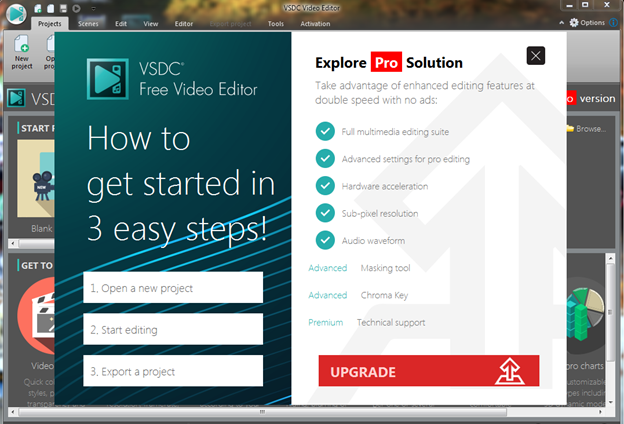This screenshot has width=624, height=424.
Task: Click the Blank project thumbnail in main window
Action: coord(36,178)
